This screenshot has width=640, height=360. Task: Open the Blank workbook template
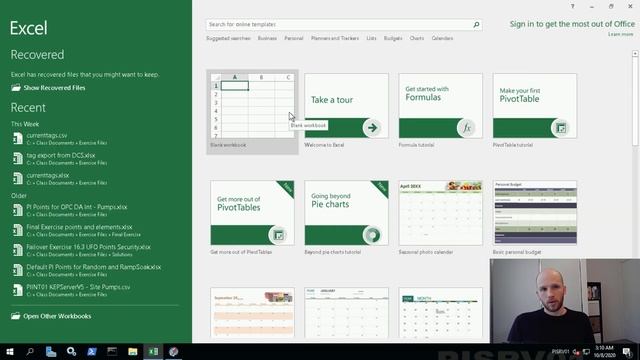pos(252,112)
